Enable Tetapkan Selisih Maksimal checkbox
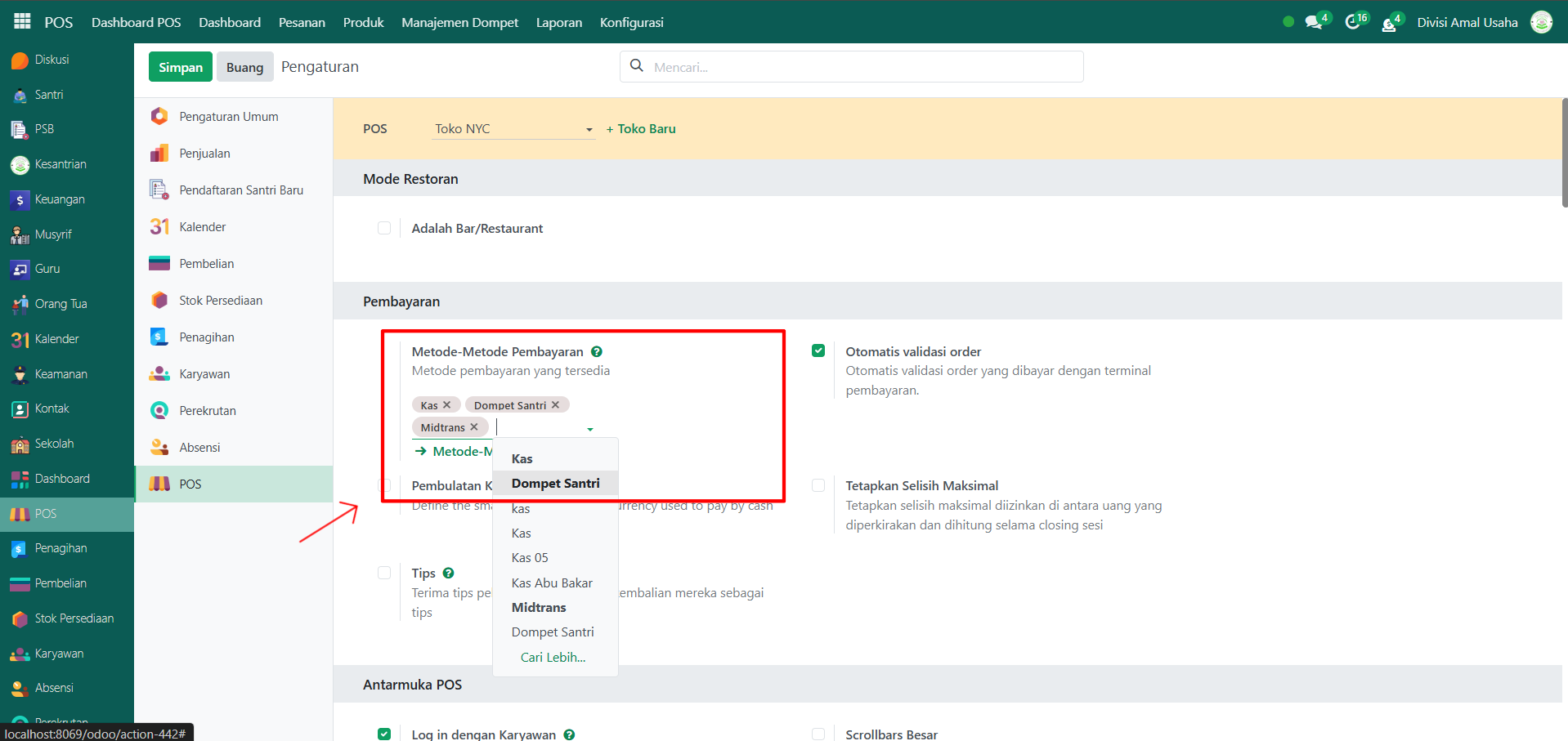Viewport: 1568px width, 741px height. 818,486
